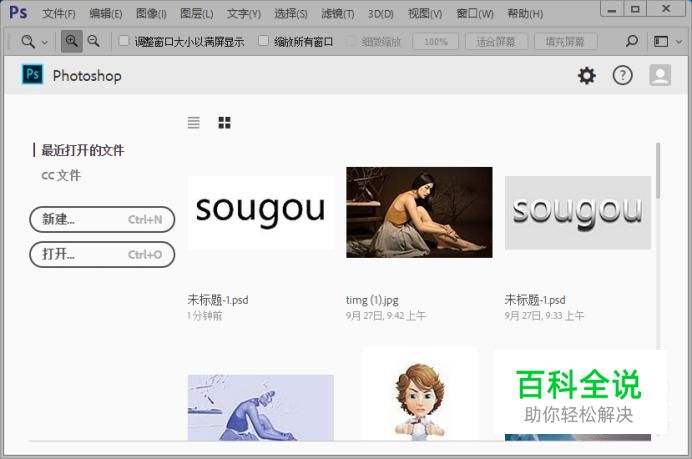Click file name 未标题-1.psd from 1分钟前
This screenshot has width=692, height=459.
pyautogui.click(x=218, y=300)
